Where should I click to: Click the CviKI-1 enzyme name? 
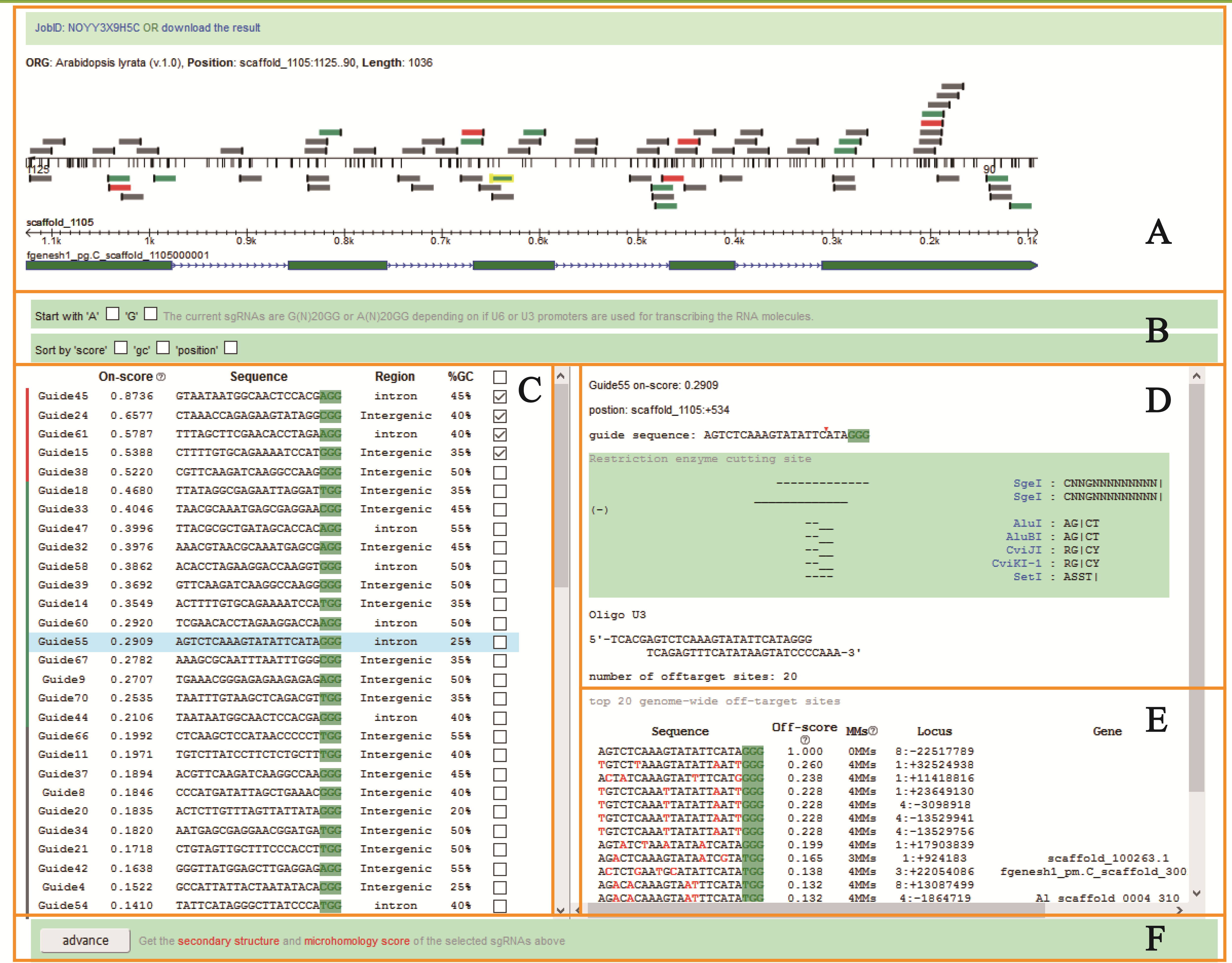(1016, 563)
